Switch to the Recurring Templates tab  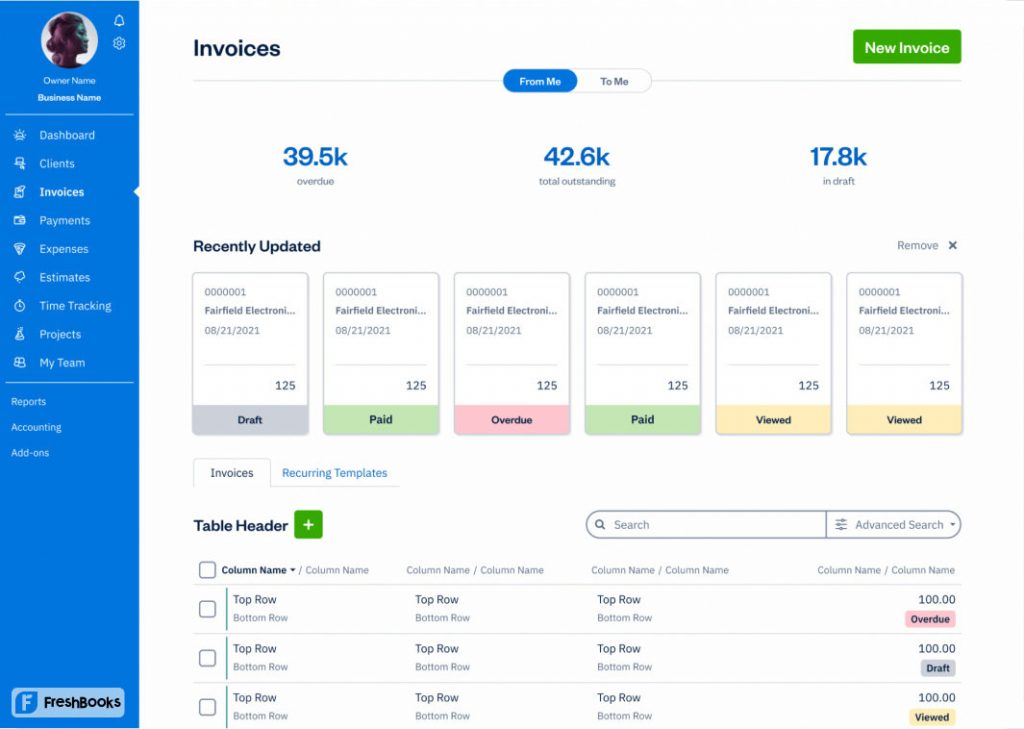point(335,472)
